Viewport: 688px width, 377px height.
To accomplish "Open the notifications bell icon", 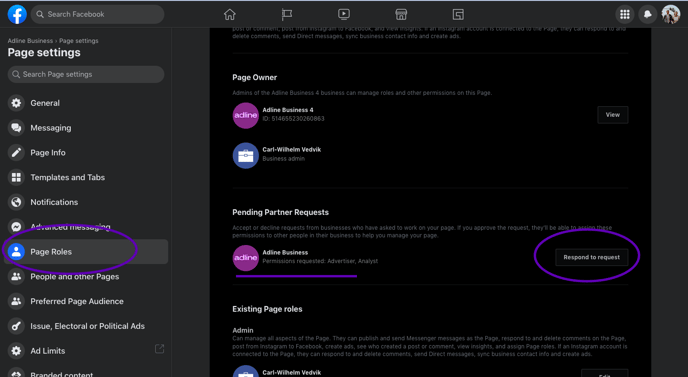I will pos(648,14).
